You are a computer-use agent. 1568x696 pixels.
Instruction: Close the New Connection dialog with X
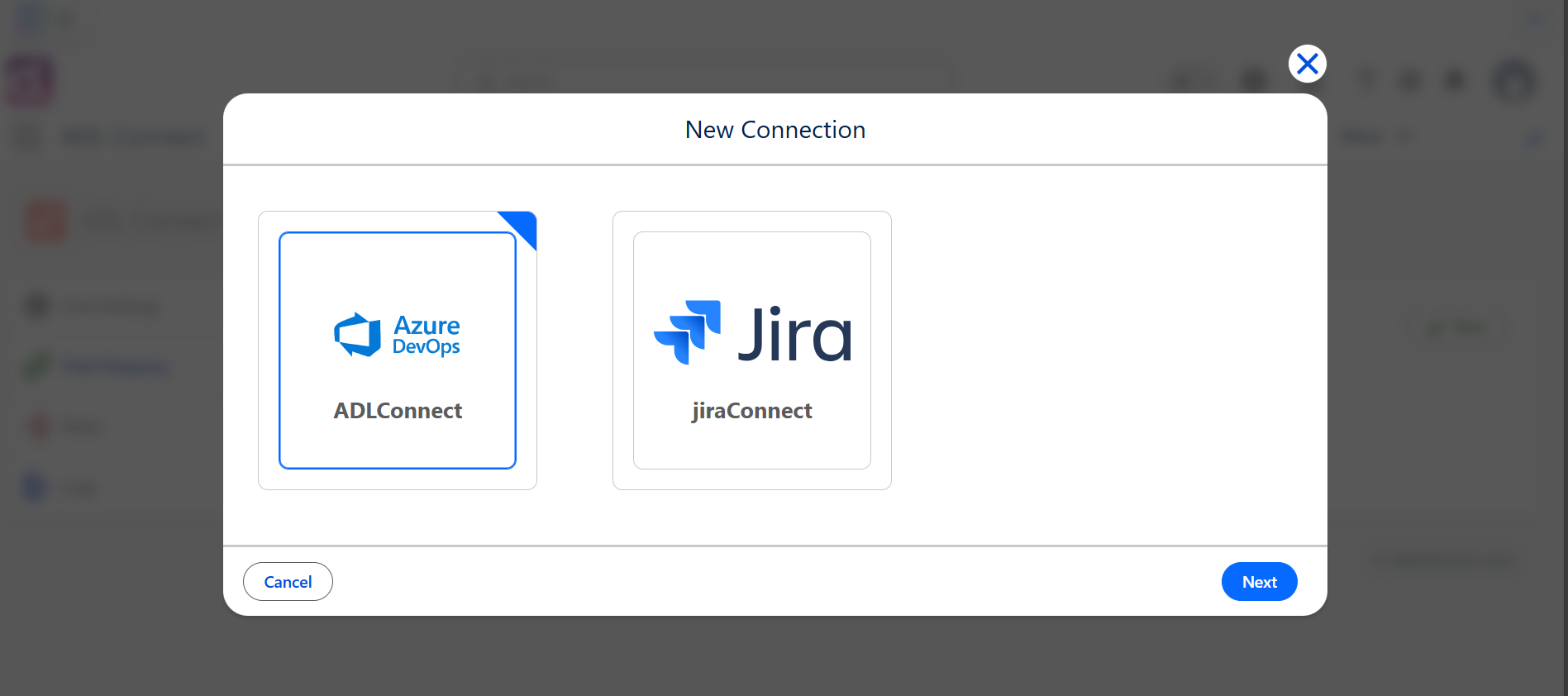(x=1308, y=64)
